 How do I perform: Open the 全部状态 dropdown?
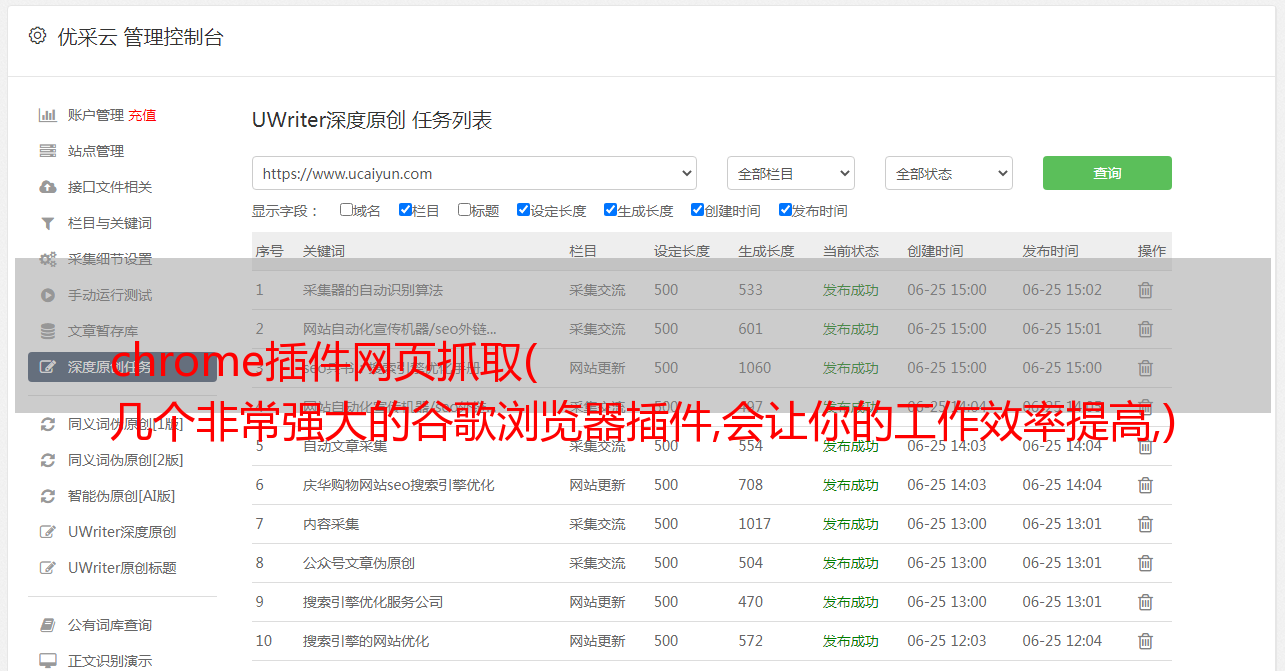tap(949, 173)
